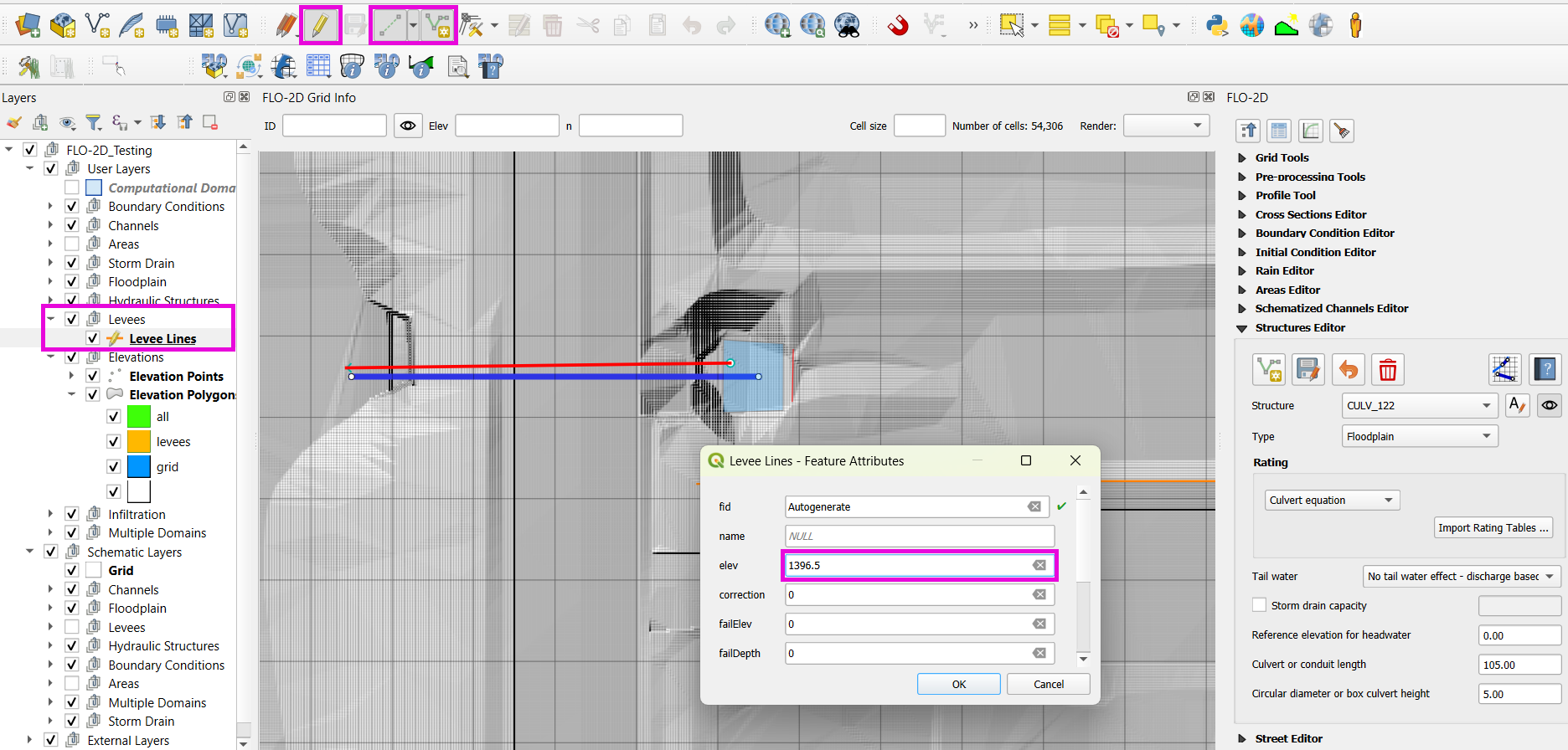
Task: Open the Culvert equation rating dropdown
Action: click(x=1331, y=500)
